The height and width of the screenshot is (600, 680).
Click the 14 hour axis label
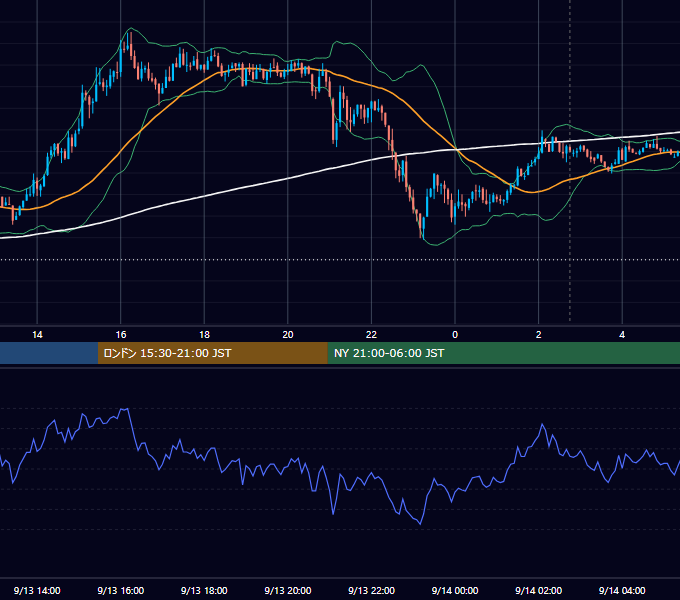(x=37, y=335)
